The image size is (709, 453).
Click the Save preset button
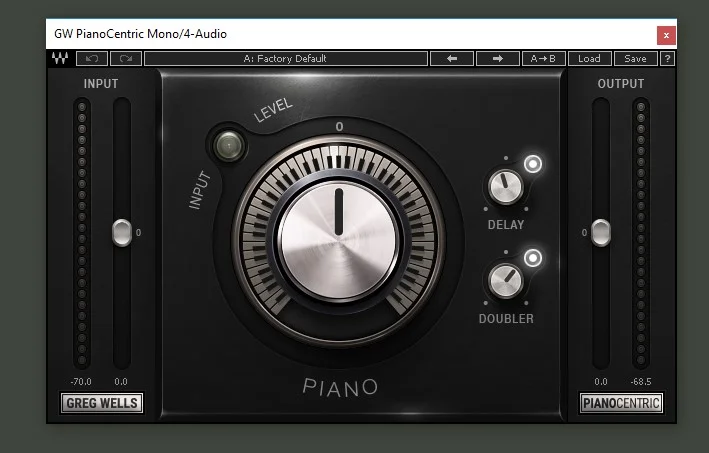635,58
